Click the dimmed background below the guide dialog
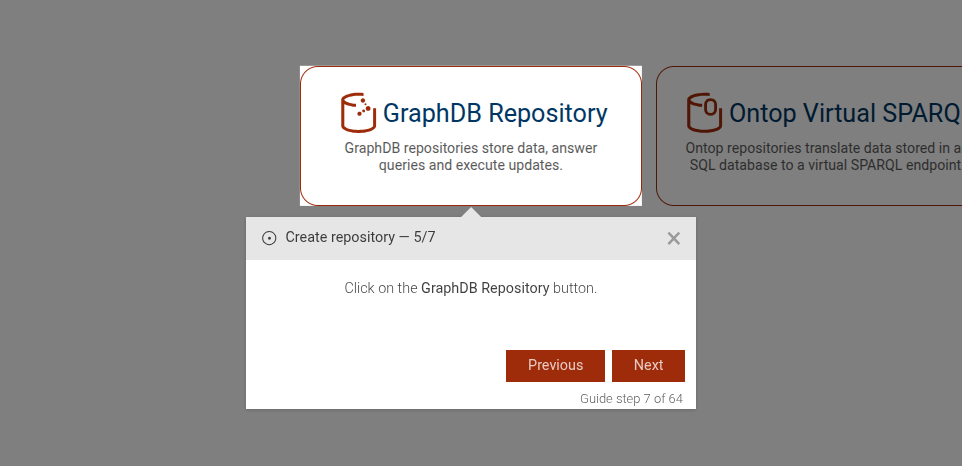 pos(470,440)
